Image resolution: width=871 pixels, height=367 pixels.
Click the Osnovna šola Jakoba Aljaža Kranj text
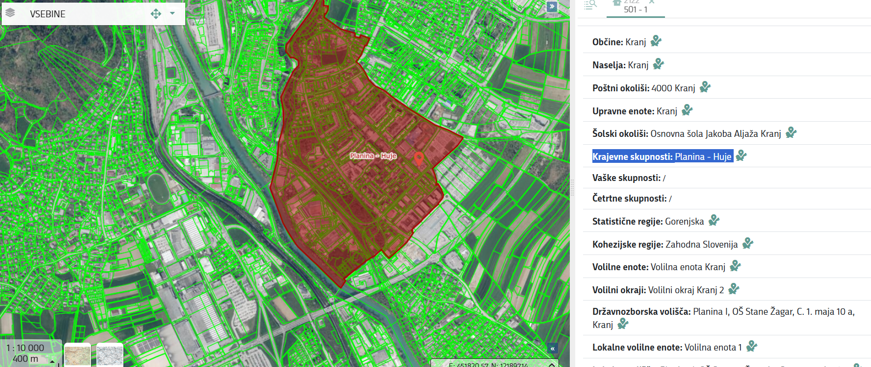716,133
